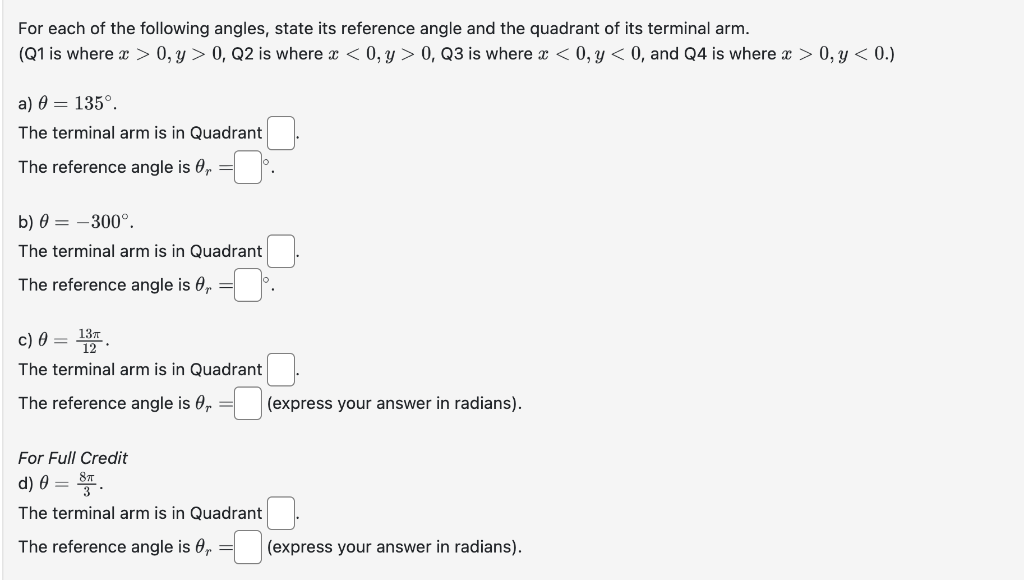Click the reference angle box for θ = 13π/12
Screen dimensions: 1024x580
point(248,402)
